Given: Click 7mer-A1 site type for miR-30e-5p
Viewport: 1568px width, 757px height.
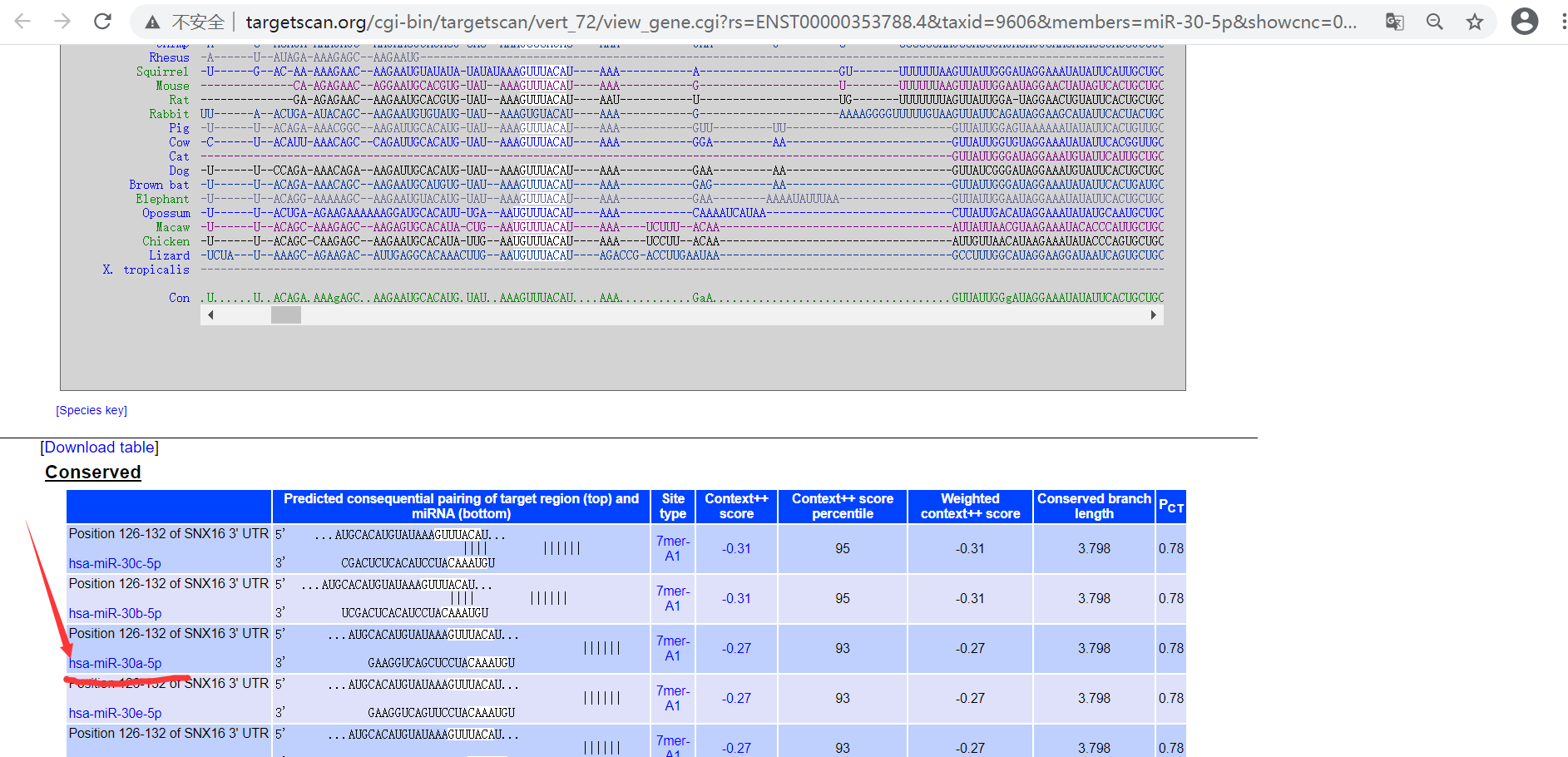Looking at the screenshot, I should pyautogui.click(x=673, y=699).
